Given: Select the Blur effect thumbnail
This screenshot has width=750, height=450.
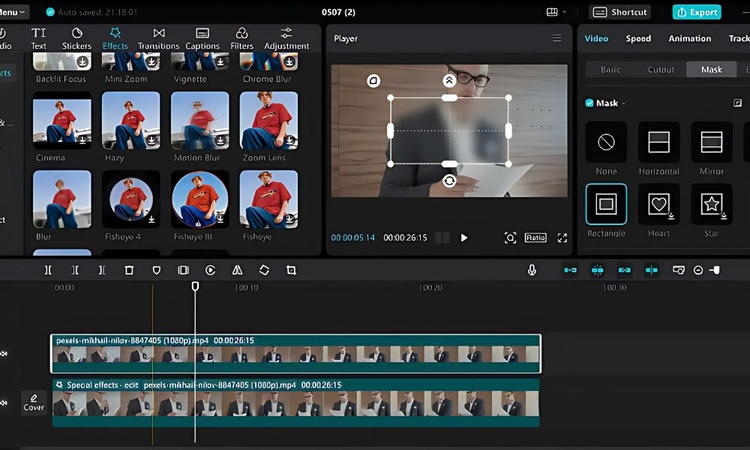Looking at the screenshot, I should coord(62,199).
